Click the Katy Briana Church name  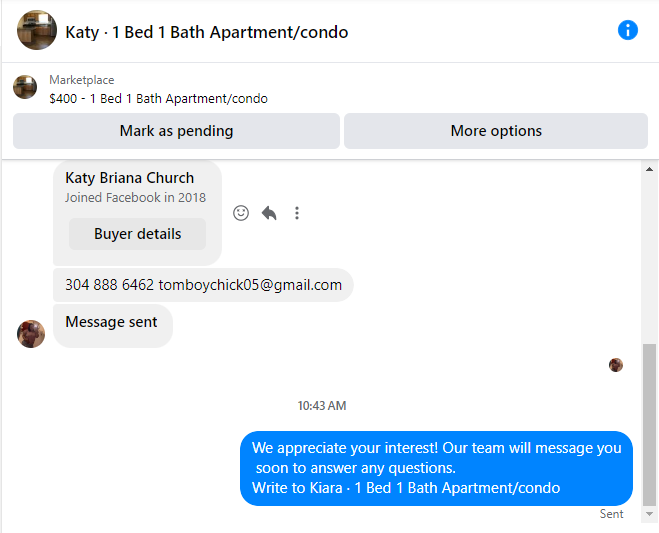pos(129,178)
